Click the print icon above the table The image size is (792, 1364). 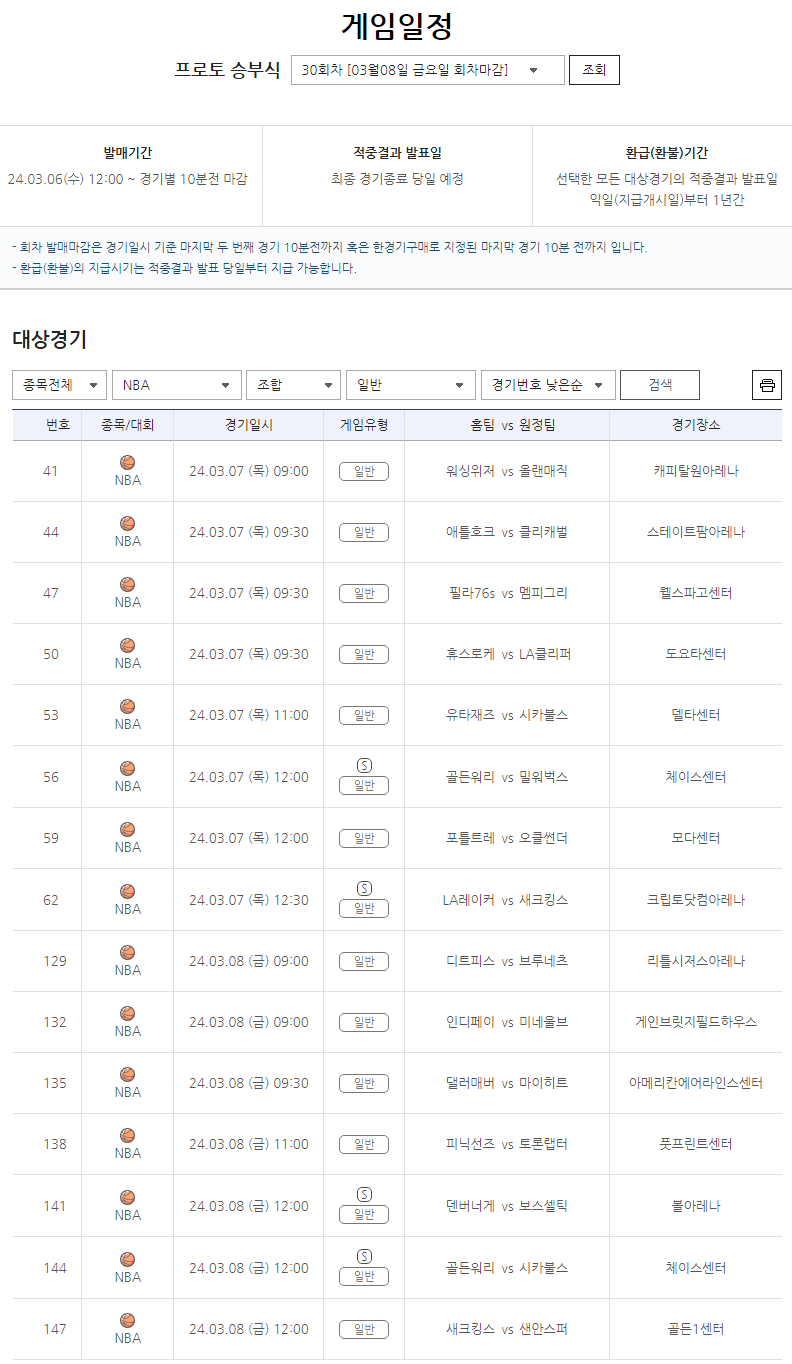(767, 385)
